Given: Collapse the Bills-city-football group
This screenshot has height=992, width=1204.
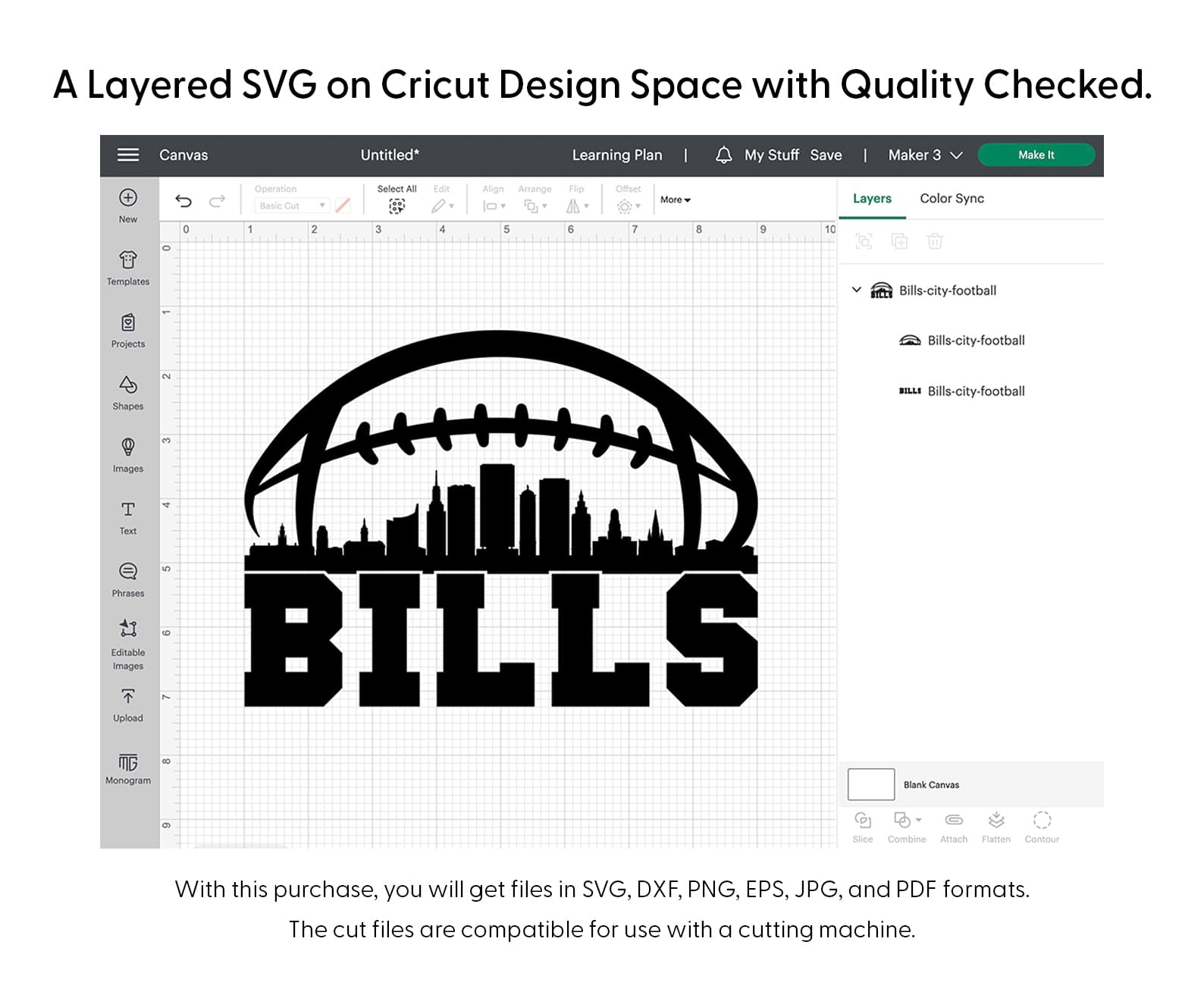Looking at the screenshot, I should coord(857,290).
